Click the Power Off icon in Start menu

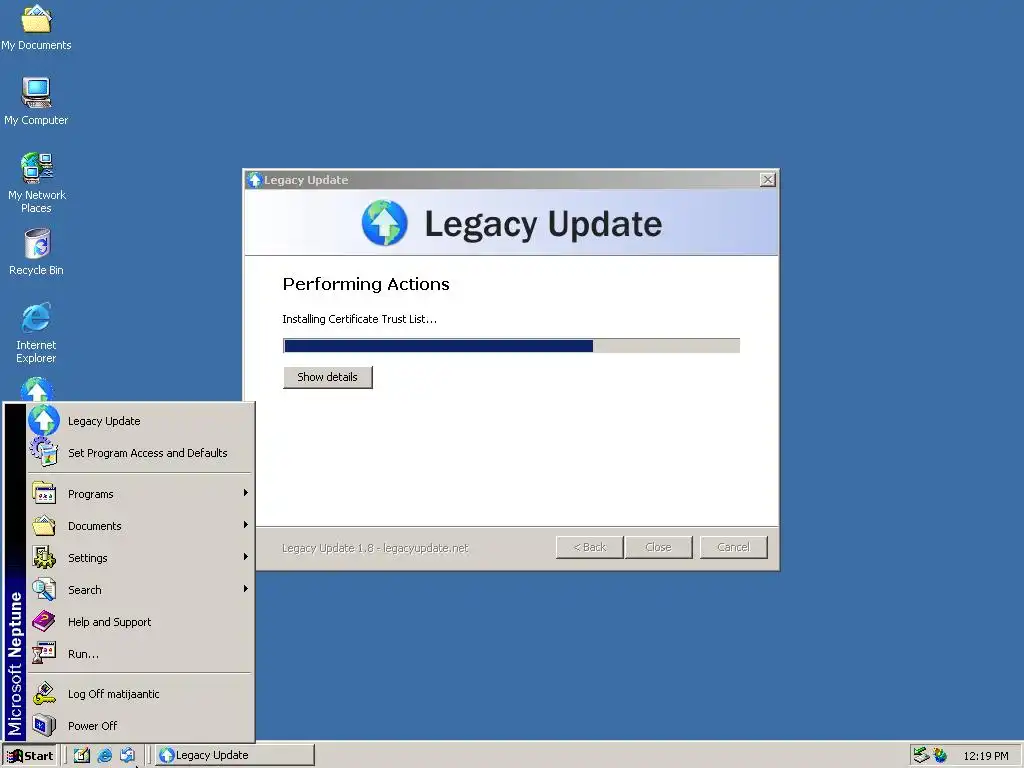[x=44, y=725]
